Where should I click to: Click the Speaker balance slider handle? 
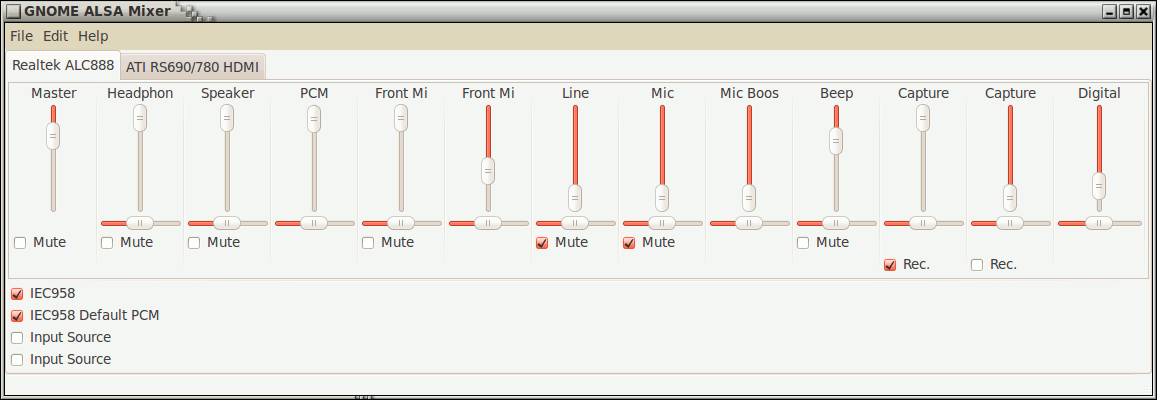(227, 223)
